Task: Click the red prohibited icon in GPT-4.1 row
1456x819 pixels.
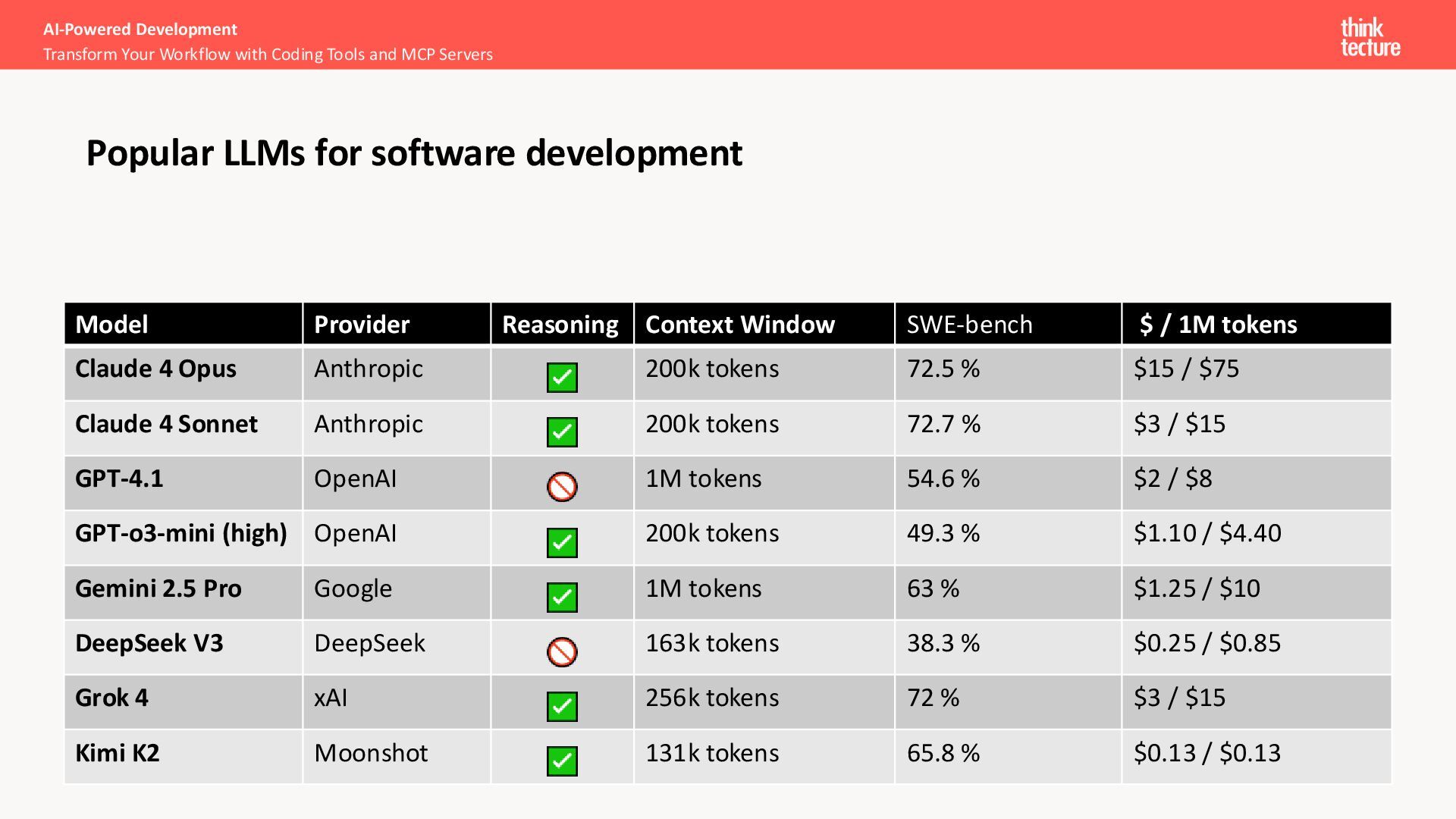Action: pyautogui.click(x=562, y=487)
